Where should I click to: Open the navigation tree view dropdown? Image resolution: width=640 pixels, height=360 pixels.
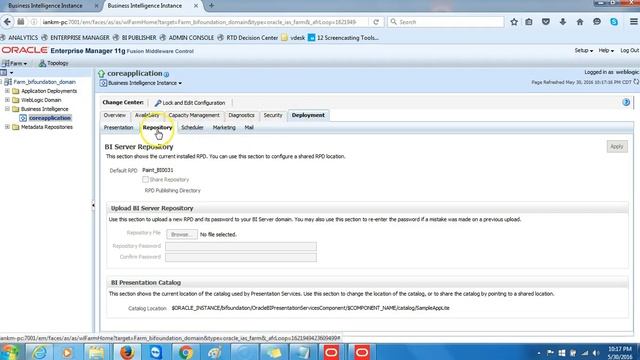click(7, 73)
